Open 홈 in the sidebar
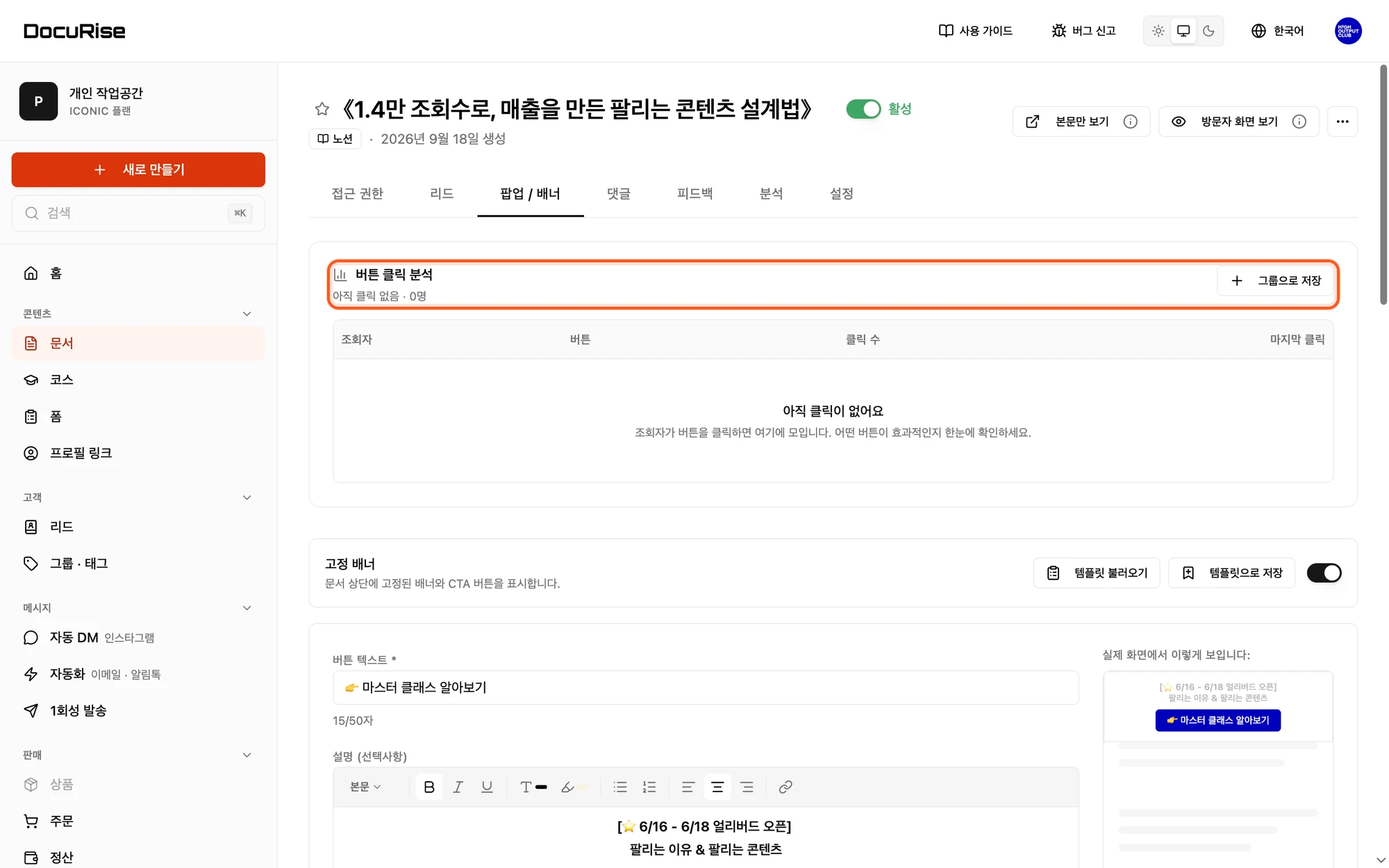The width and height of the screenshot is (1389, 868). click(x=138, y=273)
